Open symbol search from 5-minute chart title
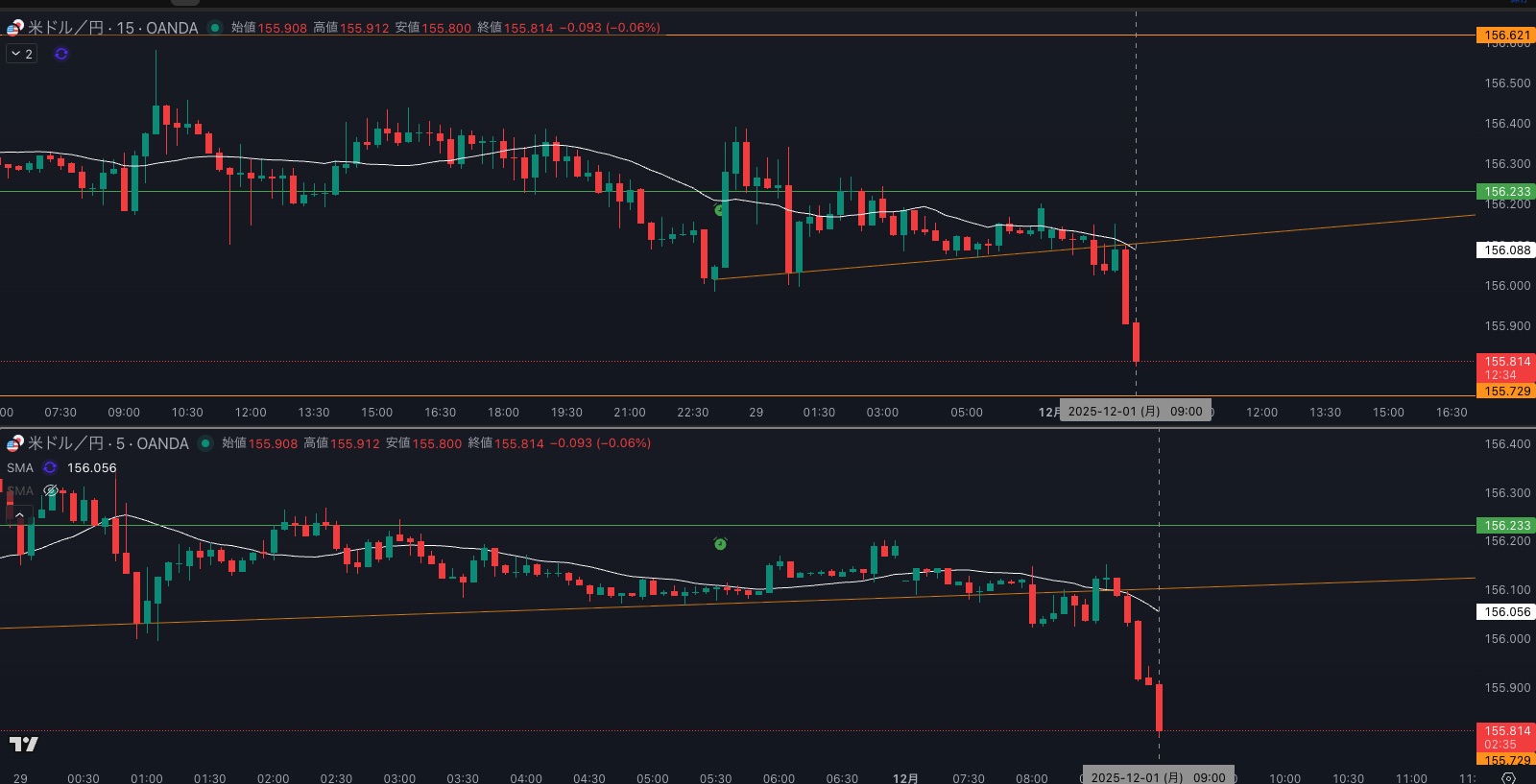This screenshot has height=784, width=1536. coord(108,443)
